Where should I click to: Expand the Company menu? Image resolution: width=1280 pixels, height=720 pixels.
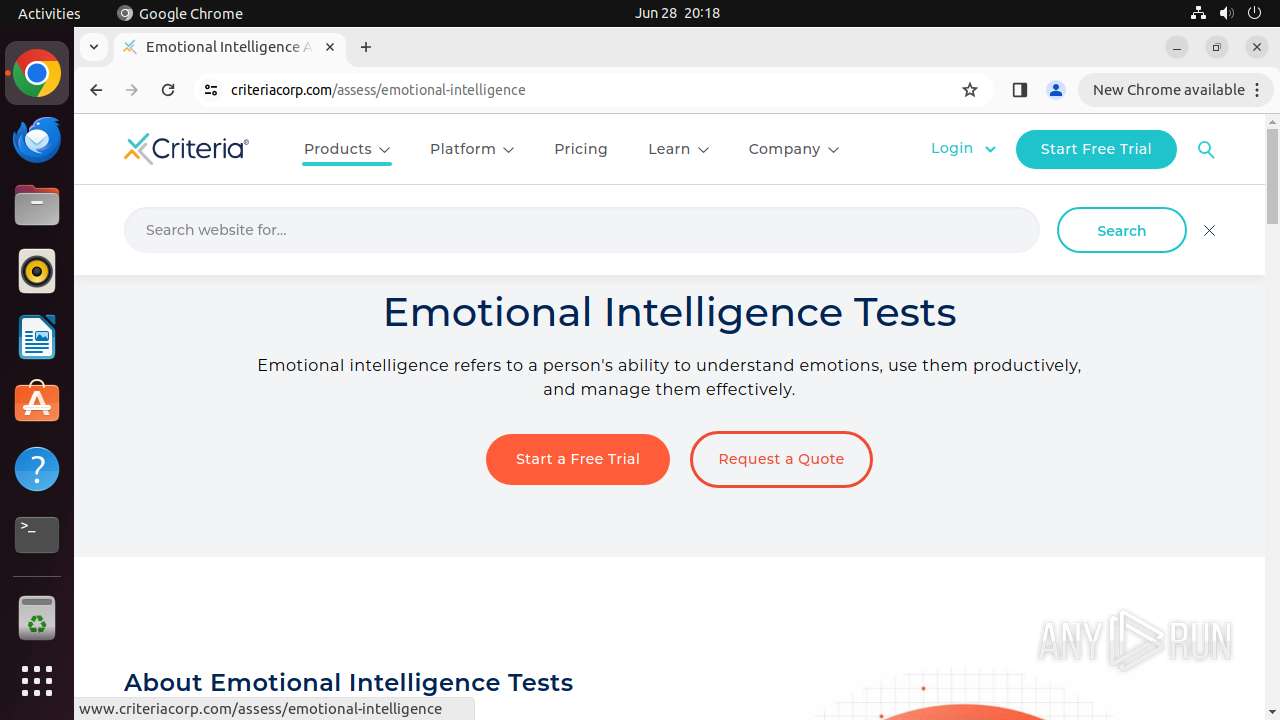pyautogui.click(x=794, y=149)
